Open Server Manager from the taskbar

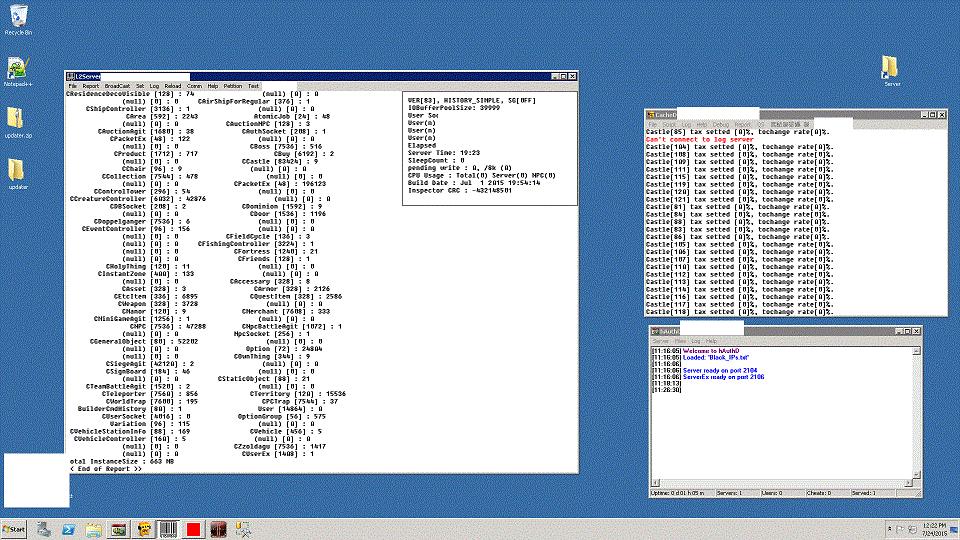point(43,529)
